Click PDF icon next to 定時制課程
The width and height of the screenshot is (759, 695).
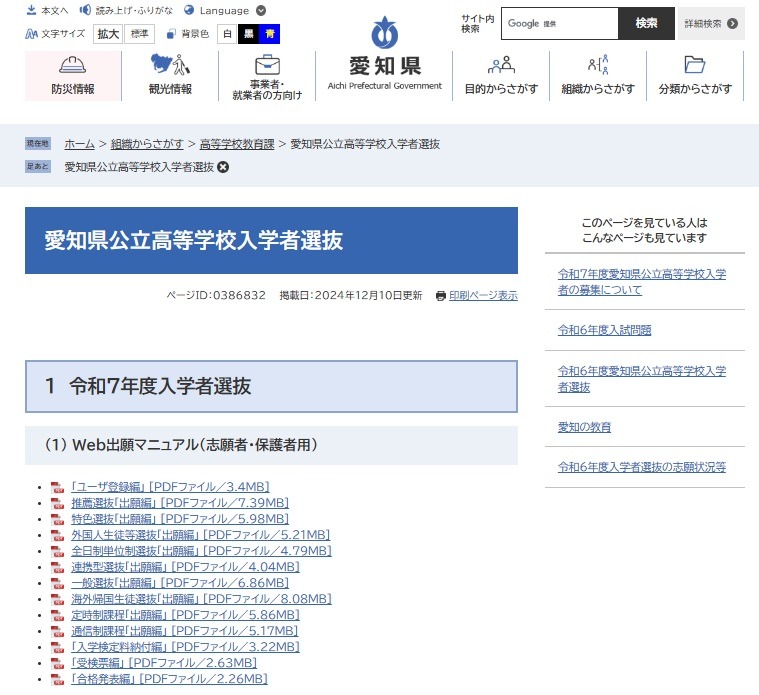pos(58,615)
